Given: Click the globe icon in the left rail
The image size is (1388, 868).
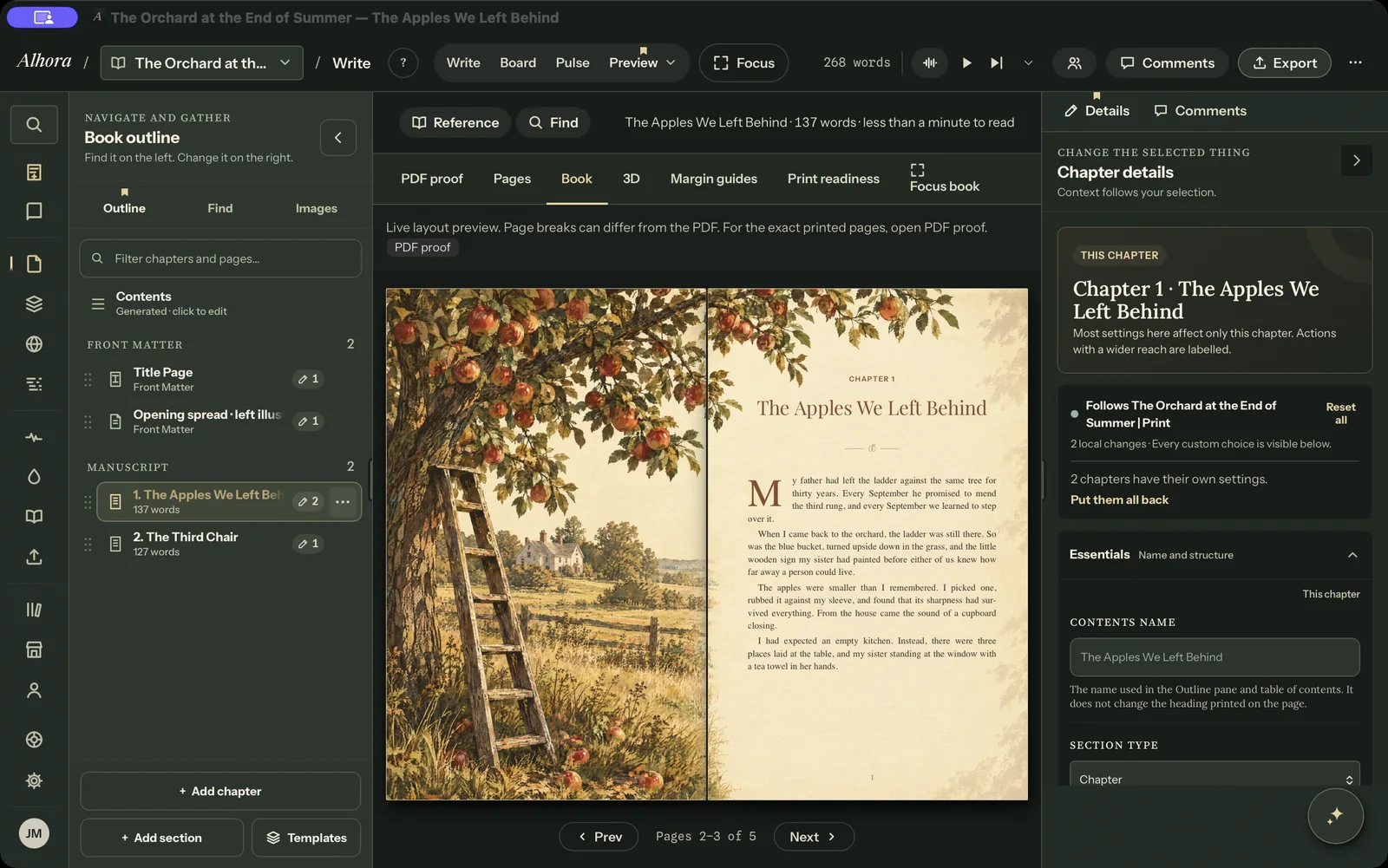Looking at the screenshot, I should click(34, 344).
